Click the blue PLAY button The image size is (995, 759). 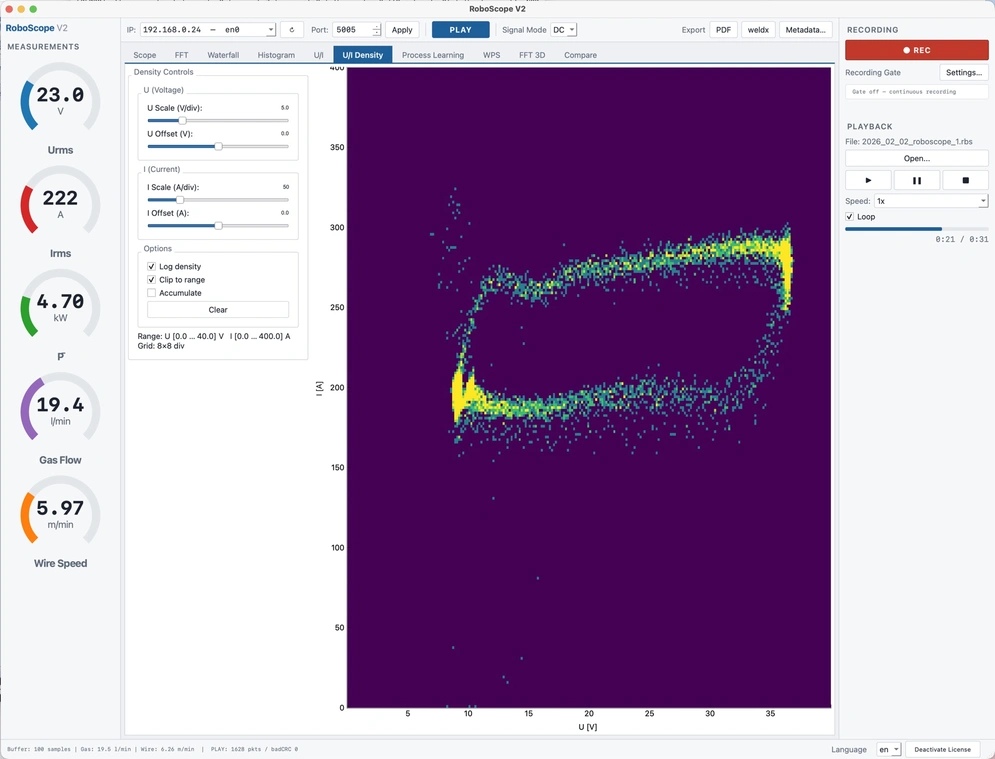[x=461, y=30]
